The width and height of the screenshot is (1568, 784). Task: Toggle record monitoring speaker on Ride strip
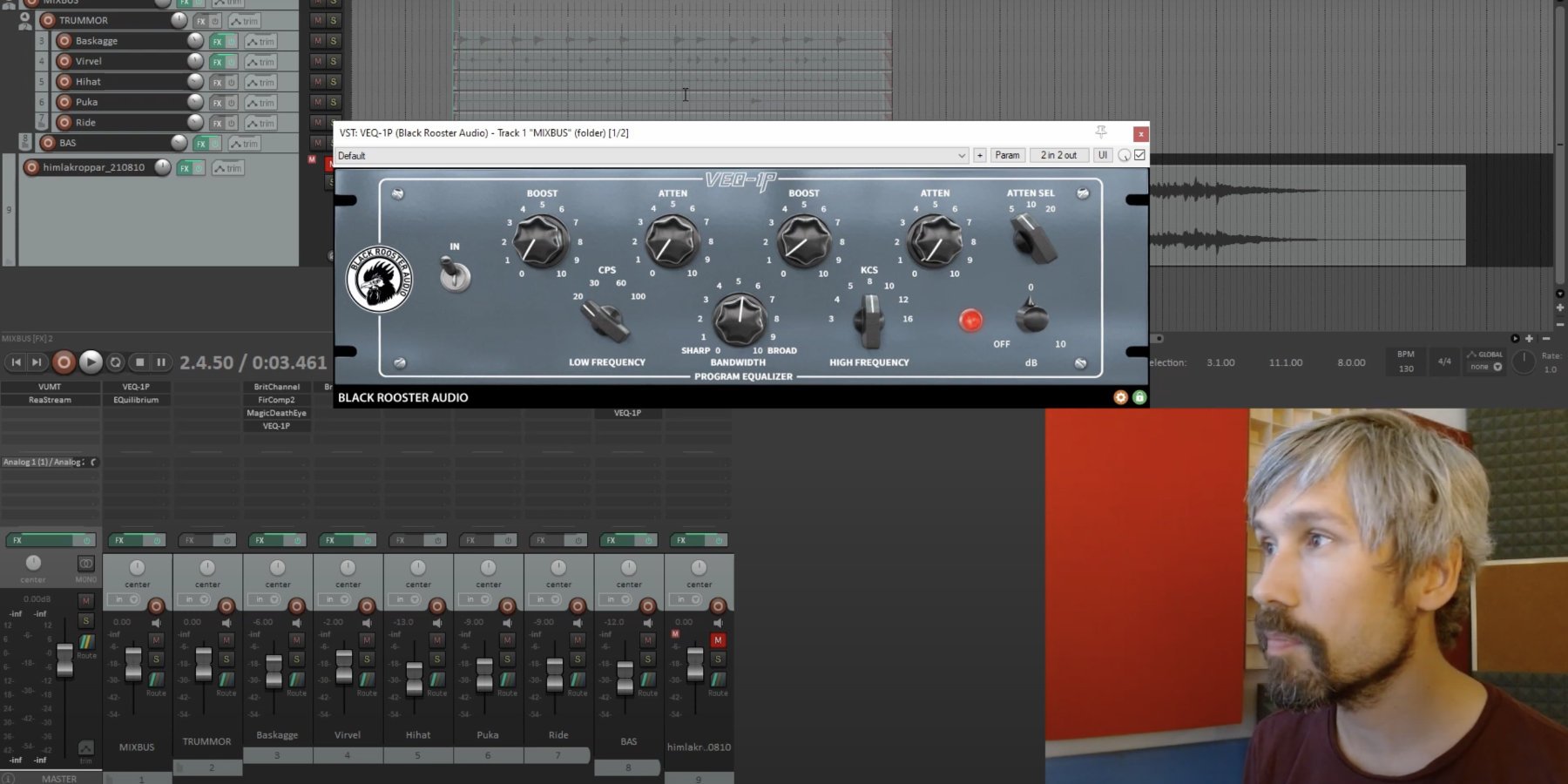[578, 624]
